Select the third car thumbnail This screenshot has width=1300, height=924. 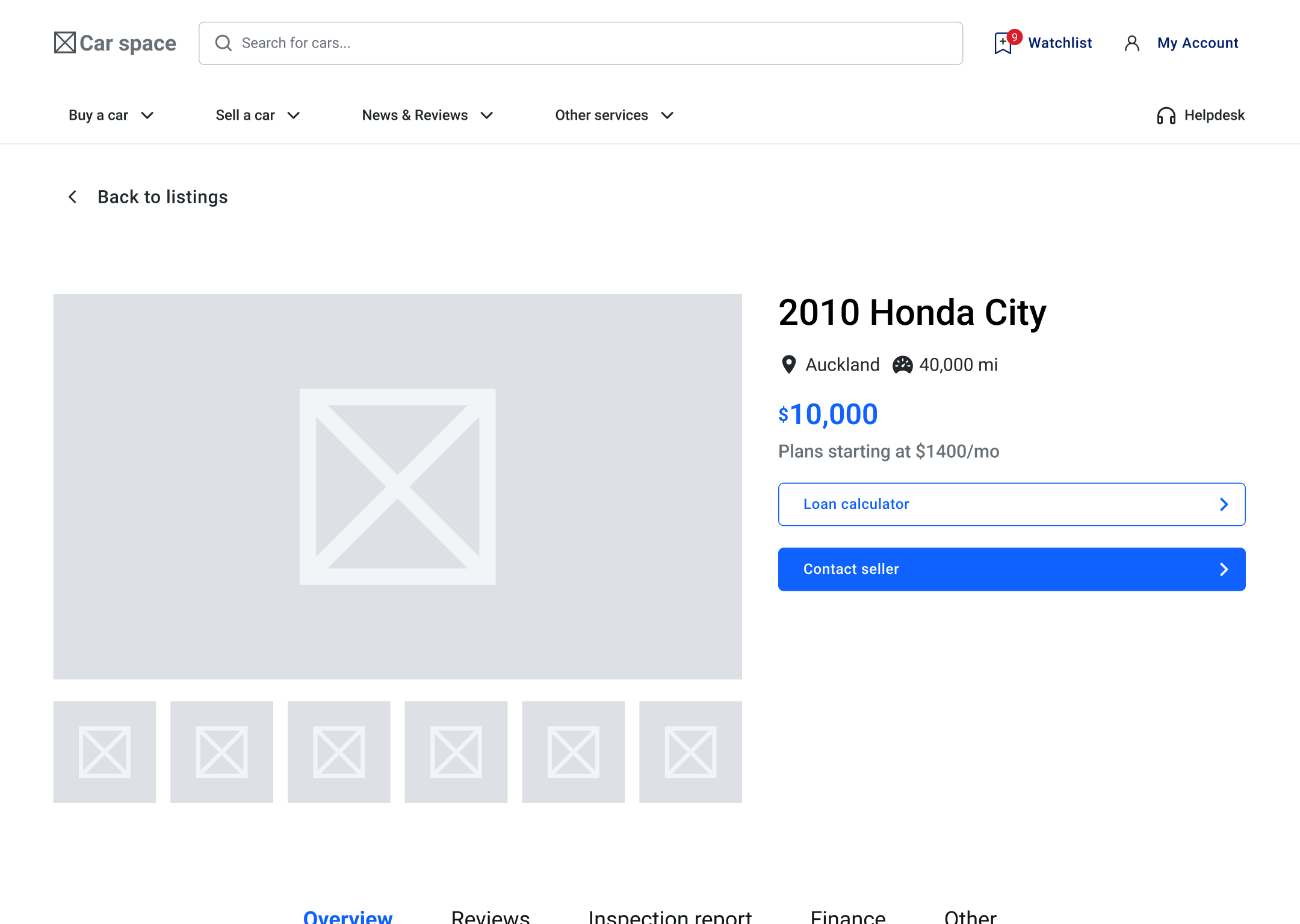tap(339, 752)
